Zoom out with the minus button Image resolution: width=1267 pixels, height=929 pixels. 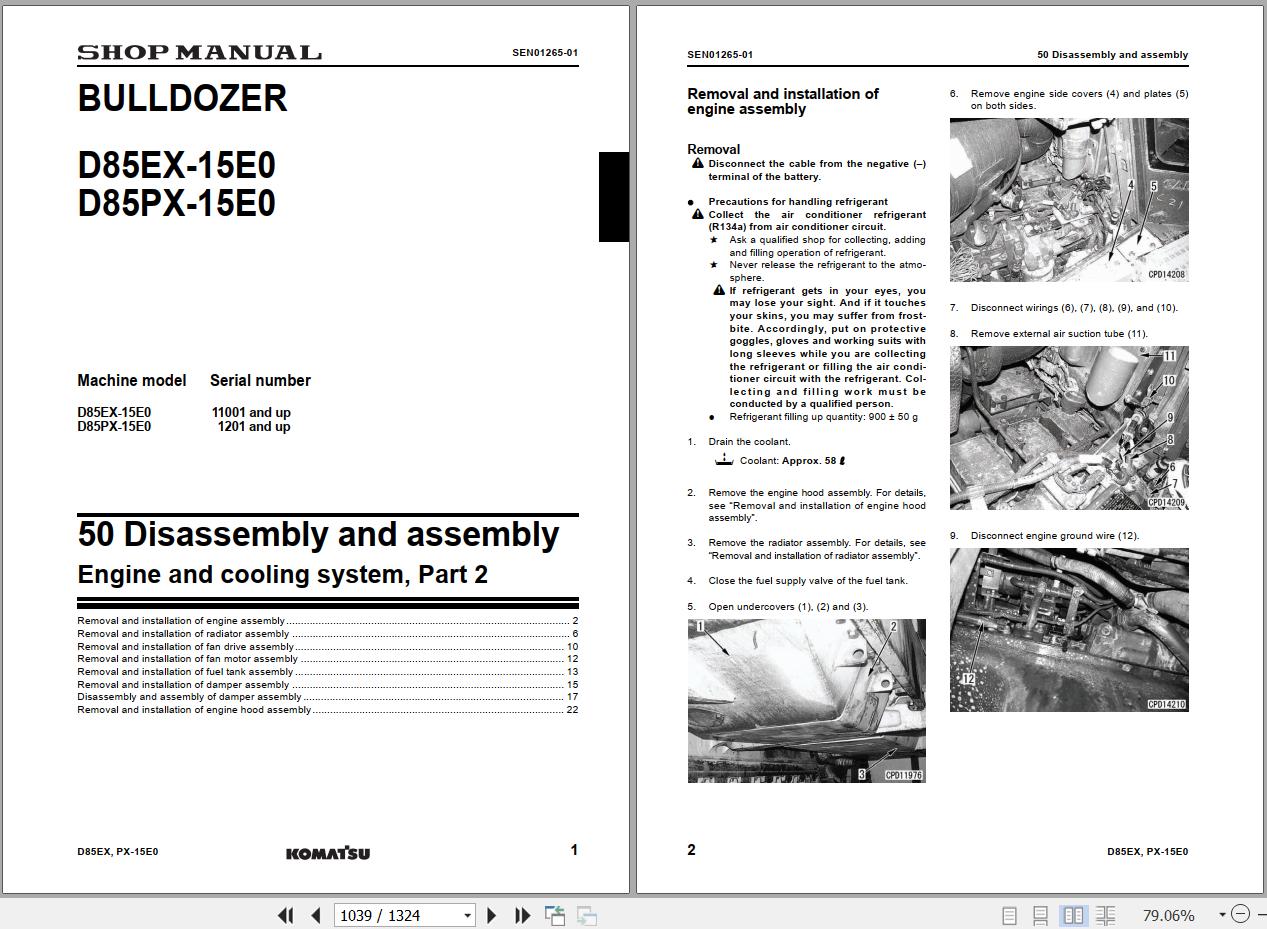click(x=1240, y=914)
